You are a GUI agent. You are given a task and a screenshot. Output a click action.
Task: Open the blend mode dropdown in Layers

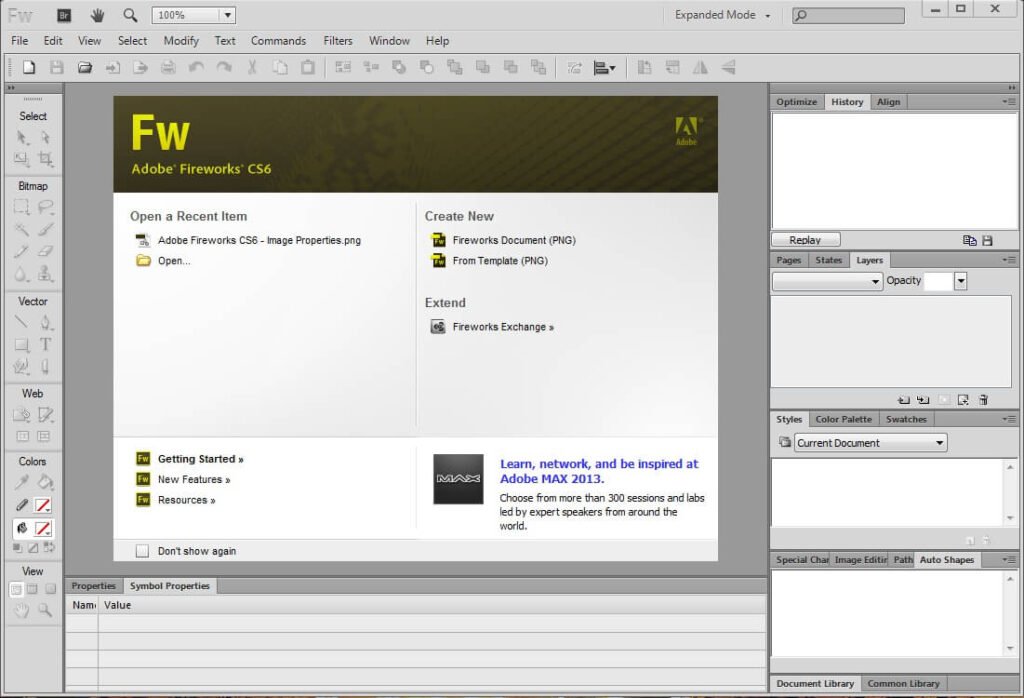(827, 281)
